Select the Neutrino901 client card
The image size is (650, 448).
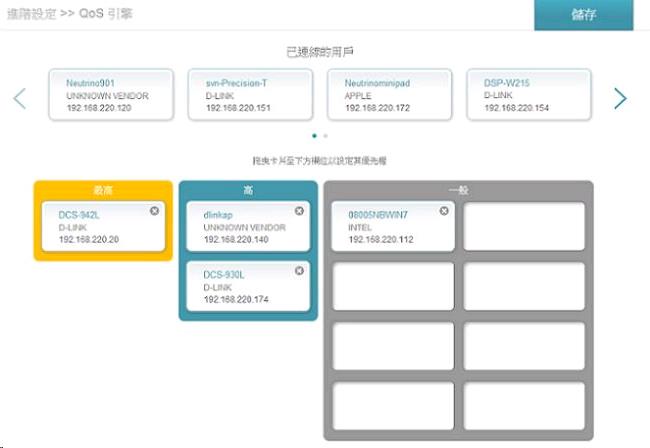pos(111,95)
